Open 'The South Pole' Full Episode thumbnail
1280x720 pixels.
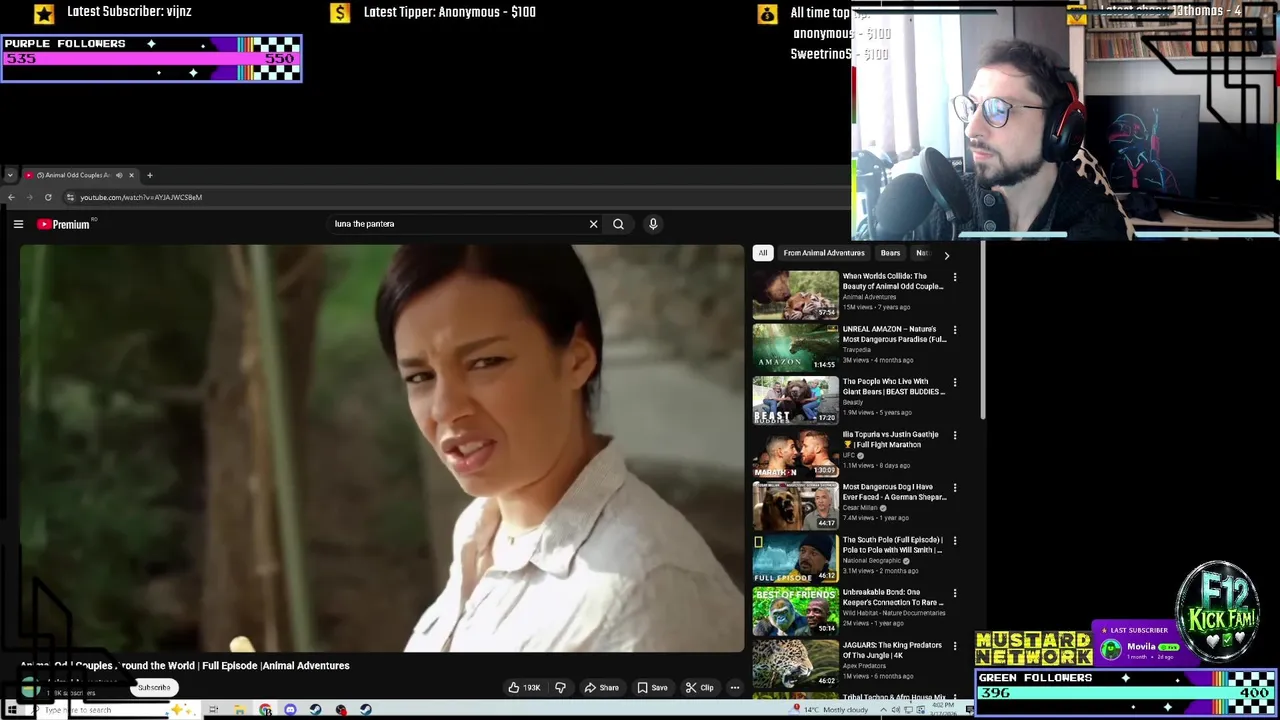796,558
